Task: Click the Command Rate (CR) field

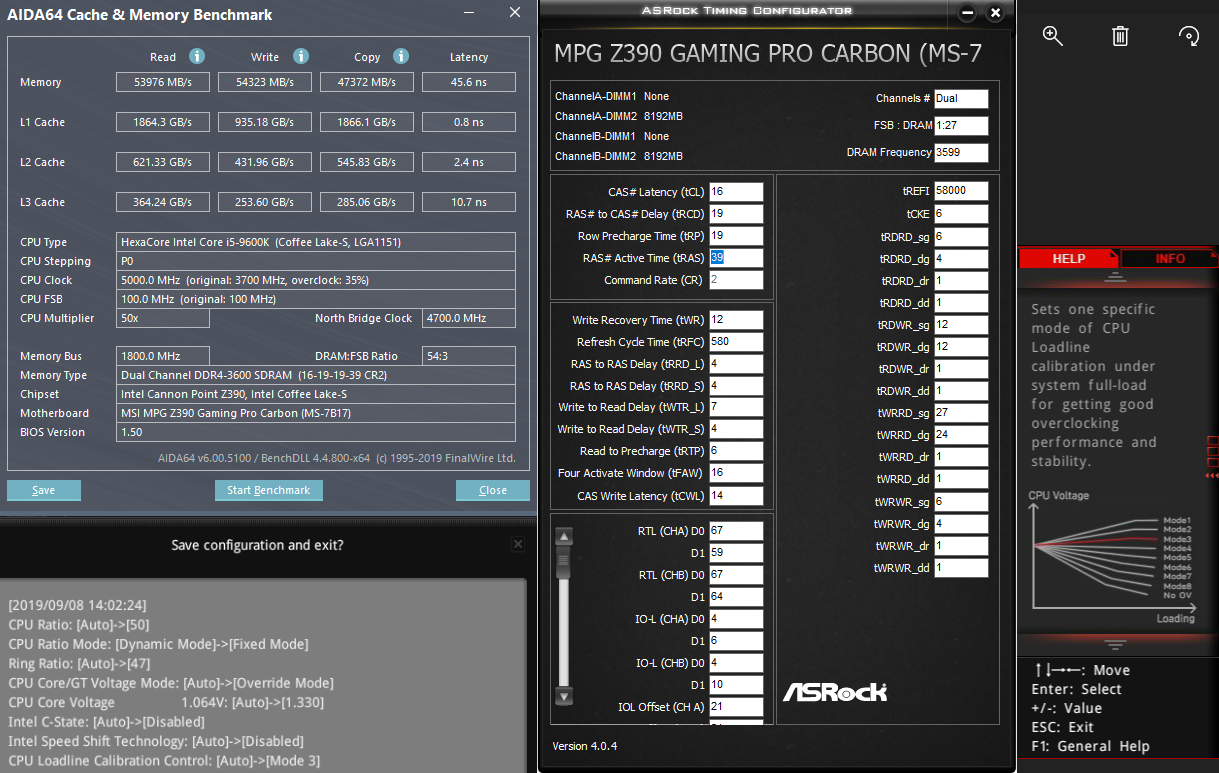Action: pyautogui.click(x=736, y=280)
